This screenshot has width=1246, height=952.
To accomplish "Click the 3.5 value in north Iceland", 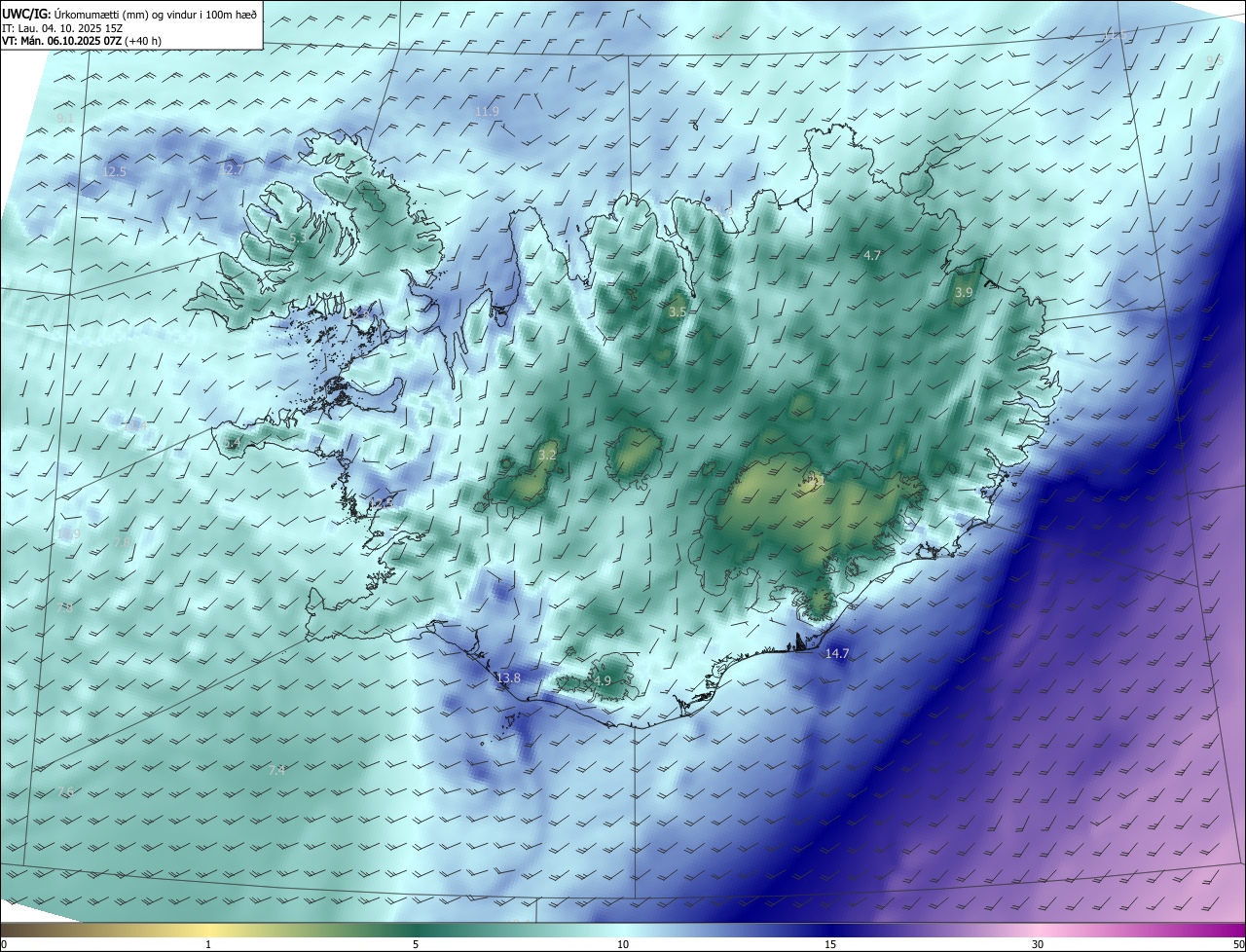I will pos(678,311).
